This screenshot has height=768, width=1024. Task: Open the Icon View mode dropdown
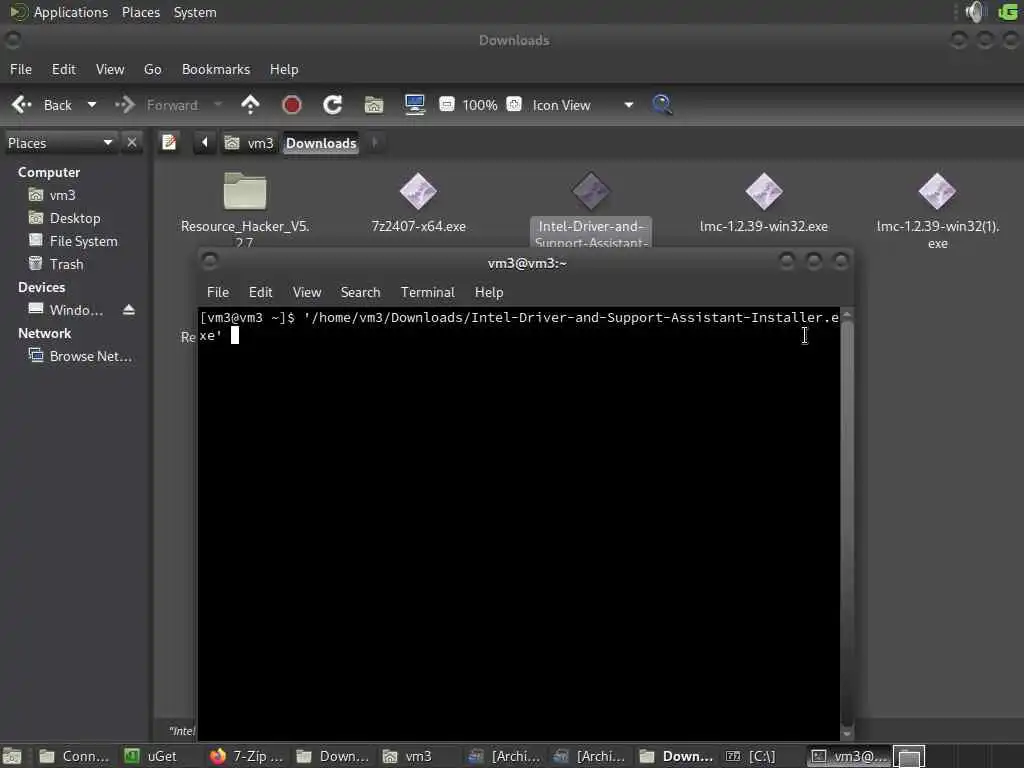point(583,105)
